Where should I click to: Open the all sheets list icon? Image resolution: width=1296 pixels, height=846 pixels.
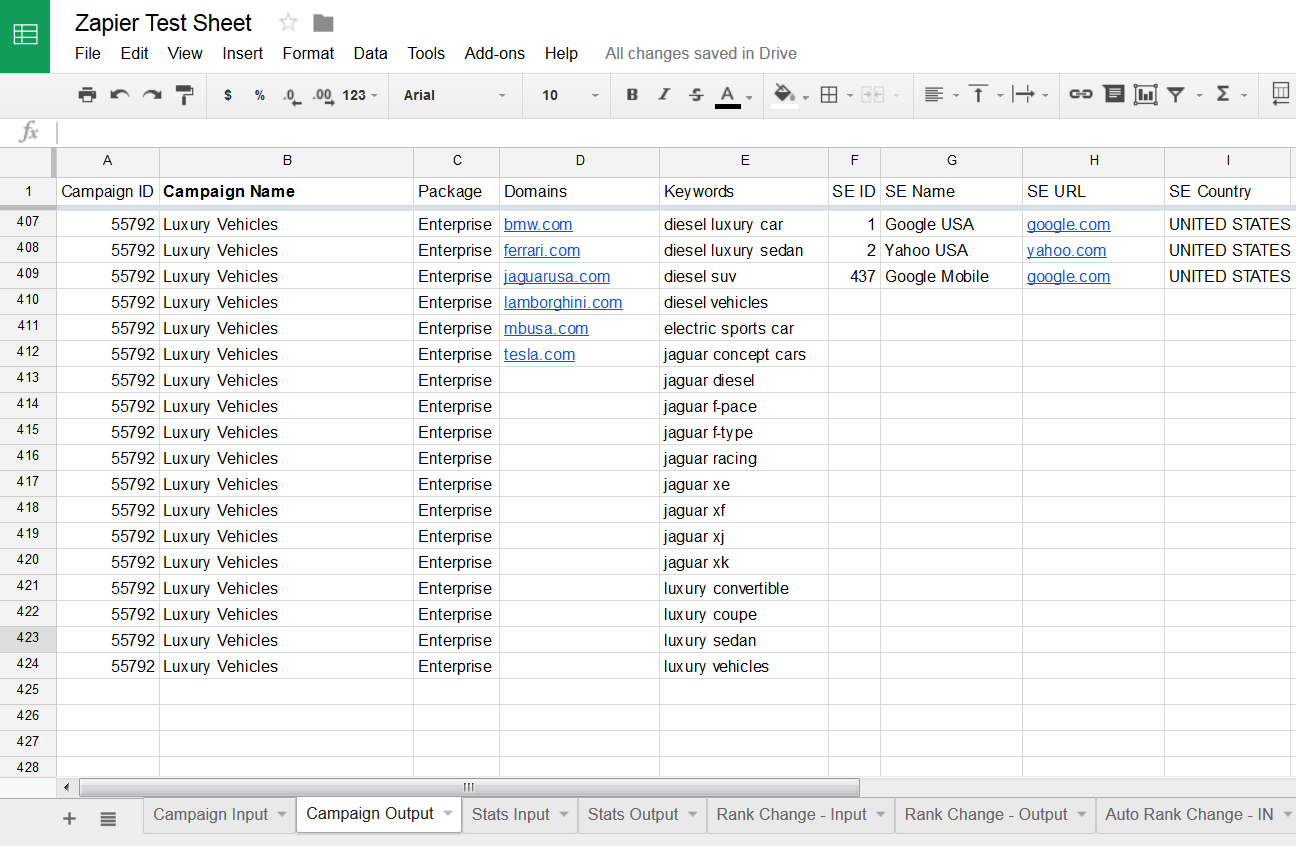108,819
